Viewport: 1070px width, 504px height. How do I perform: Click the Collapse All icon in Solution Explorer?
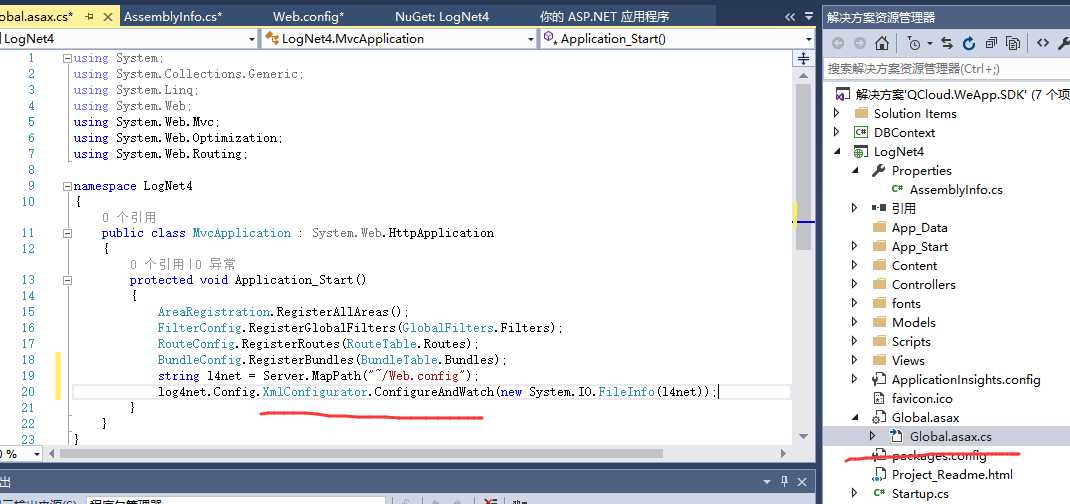pyautogui.click(x=991, y=44)
